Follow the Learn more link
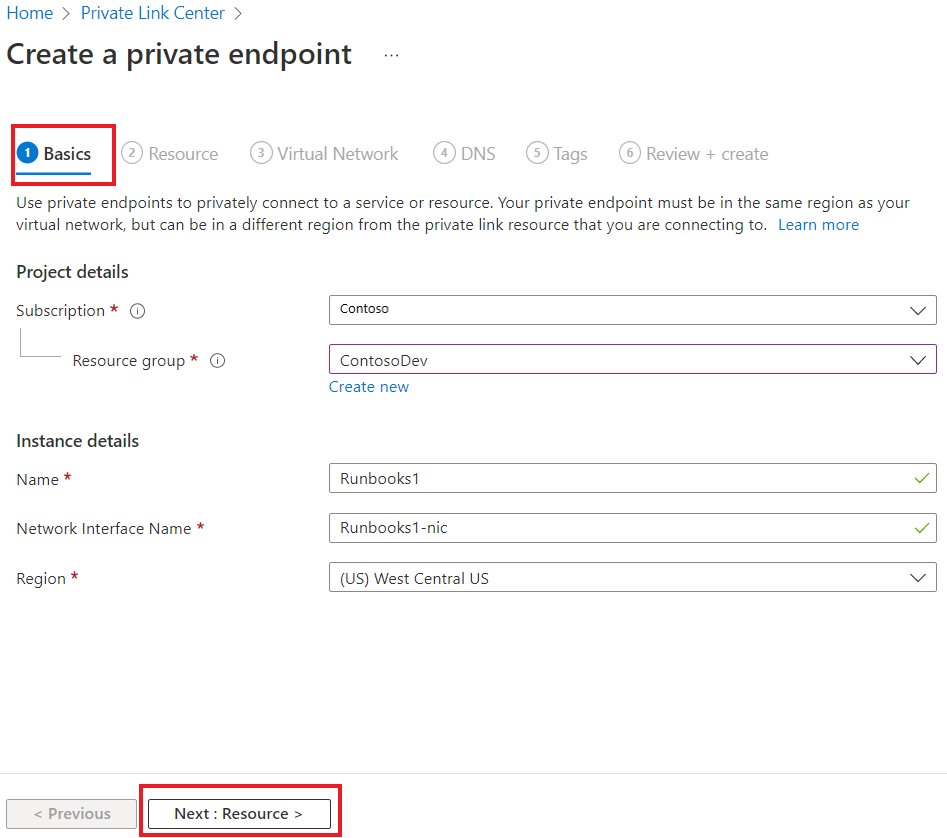 (x=818, y=225)
